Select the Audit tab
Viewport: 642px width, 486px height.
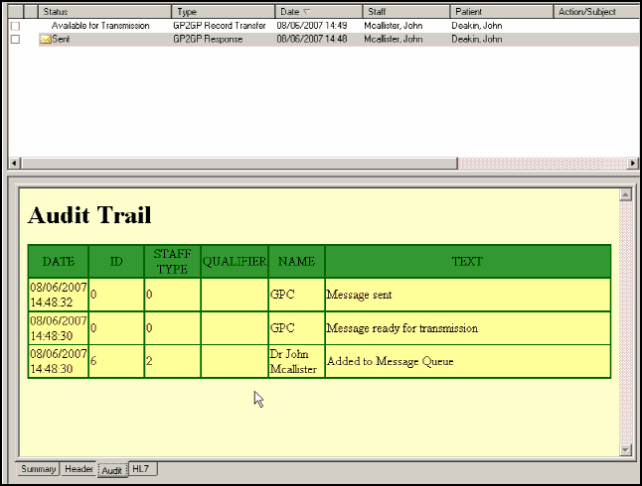click(112, 470)
